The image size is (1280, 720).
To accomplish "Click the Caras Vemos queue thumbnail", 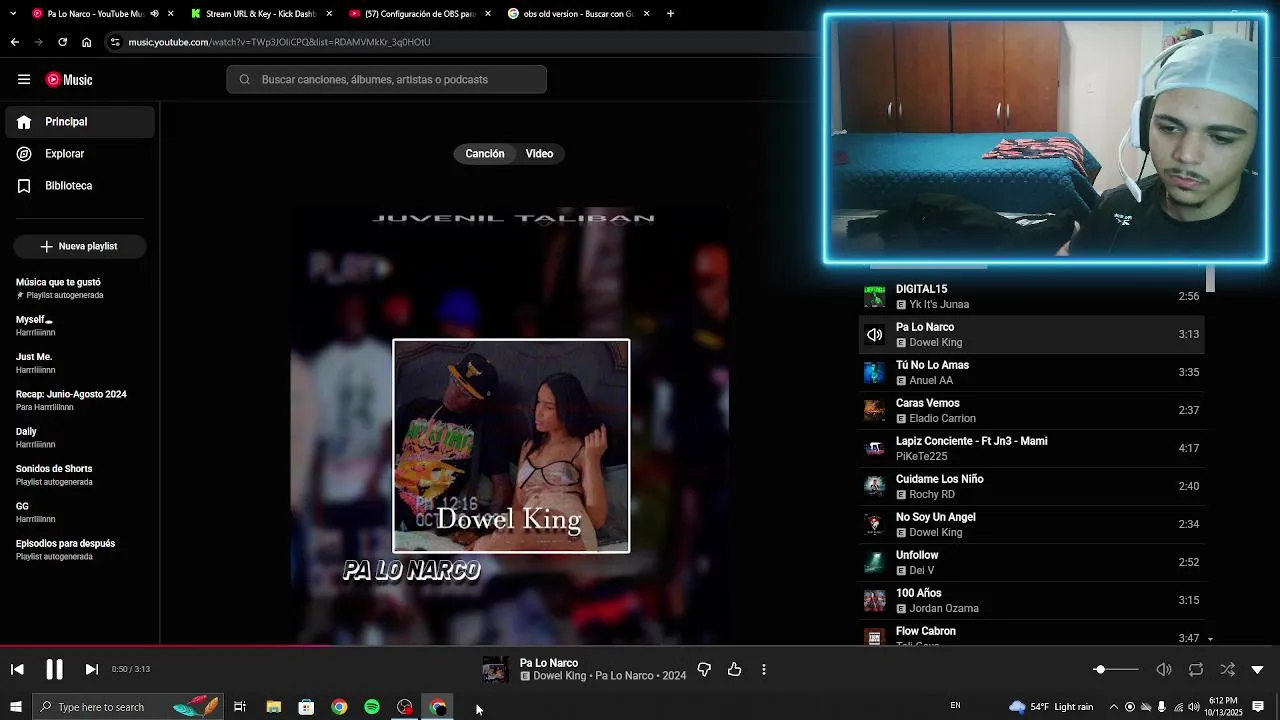I will click(x=874, y=410).
